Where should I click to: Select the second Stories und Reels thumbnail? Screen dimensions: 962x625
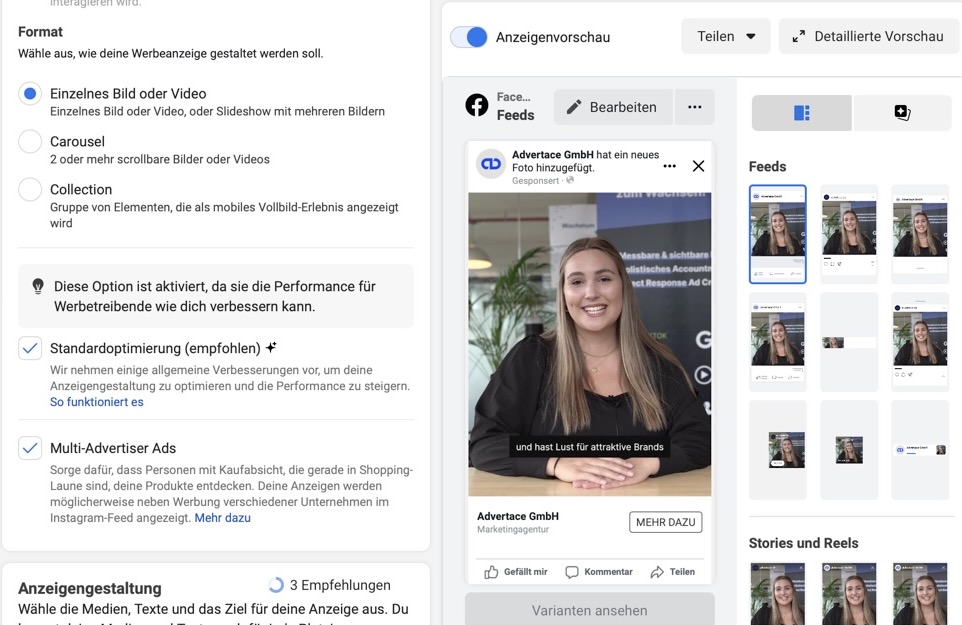click(849, 593)
